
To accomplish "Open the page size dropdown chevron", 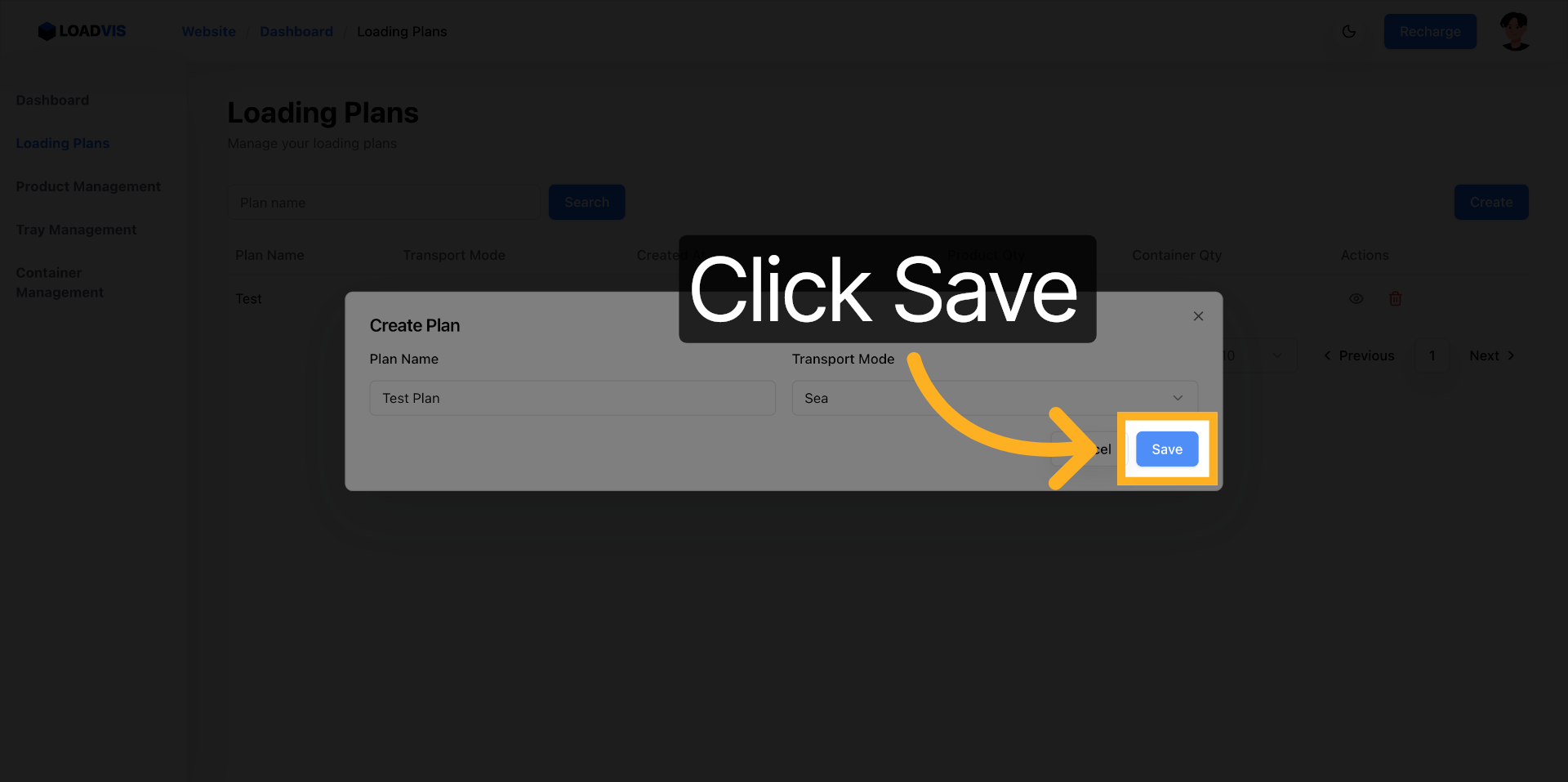I will pyautogui.click(x=1277, y=355).
